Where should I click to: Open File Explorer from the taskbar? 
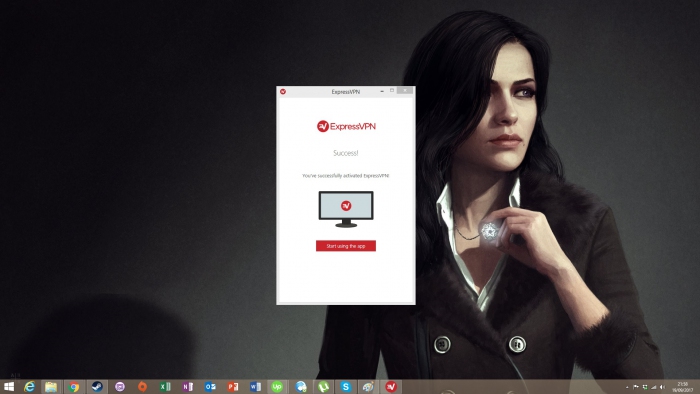(51, 386)
